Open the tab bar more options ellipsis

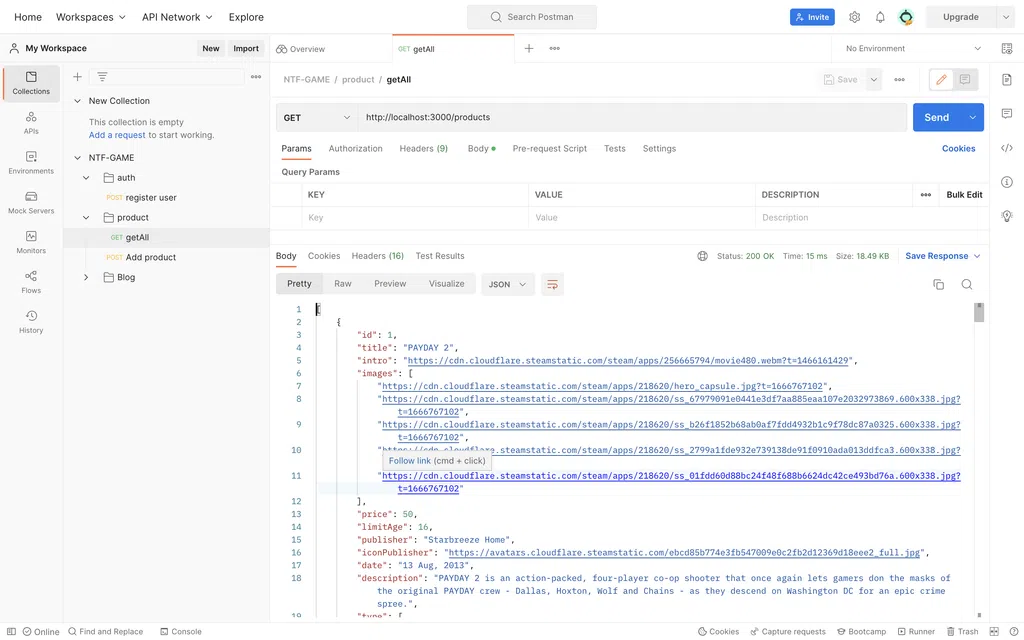tap(554, 48)
